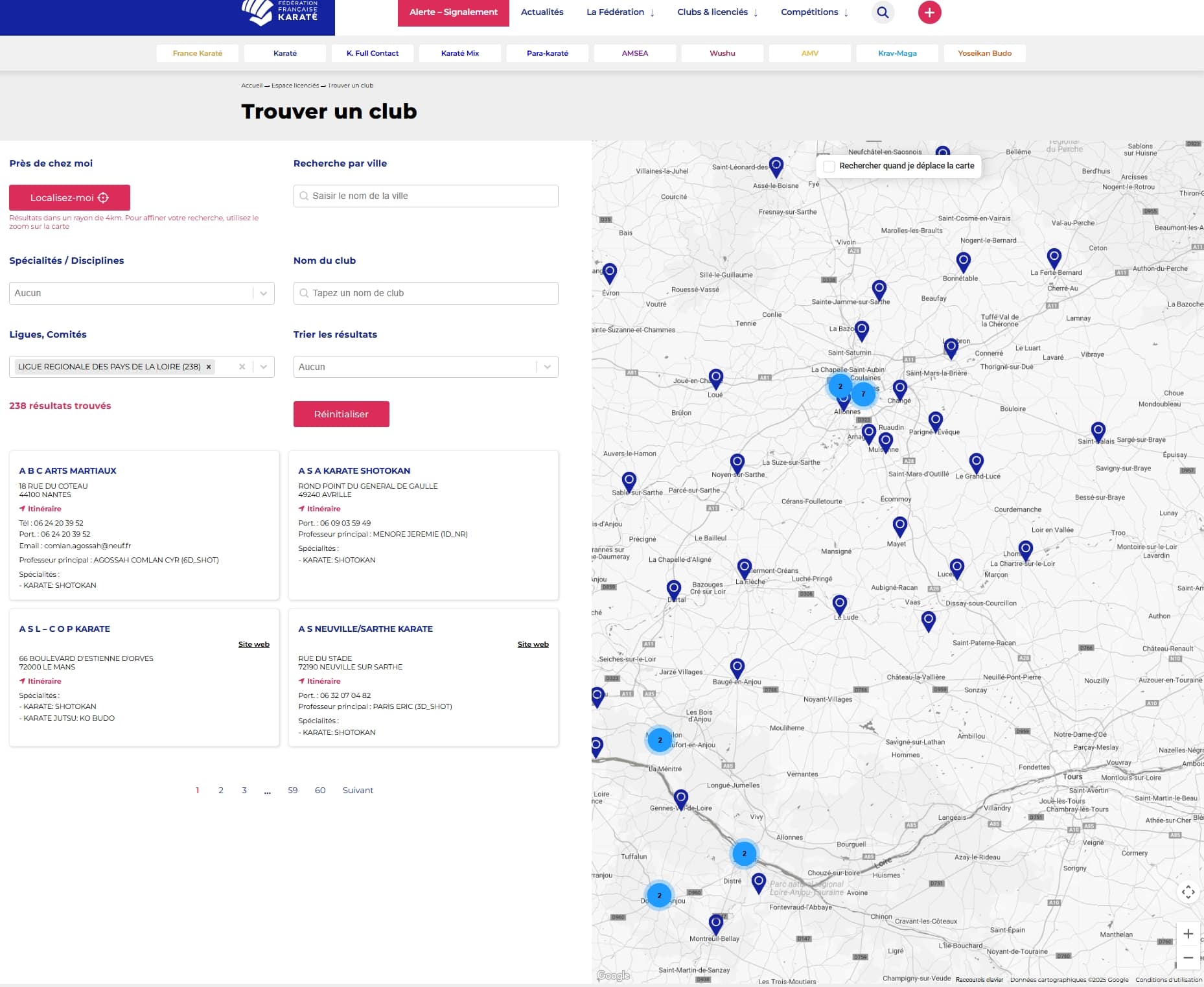
Task: Enable 'Rechercher quand je déplace la carte'
Action: pos(829,166)
